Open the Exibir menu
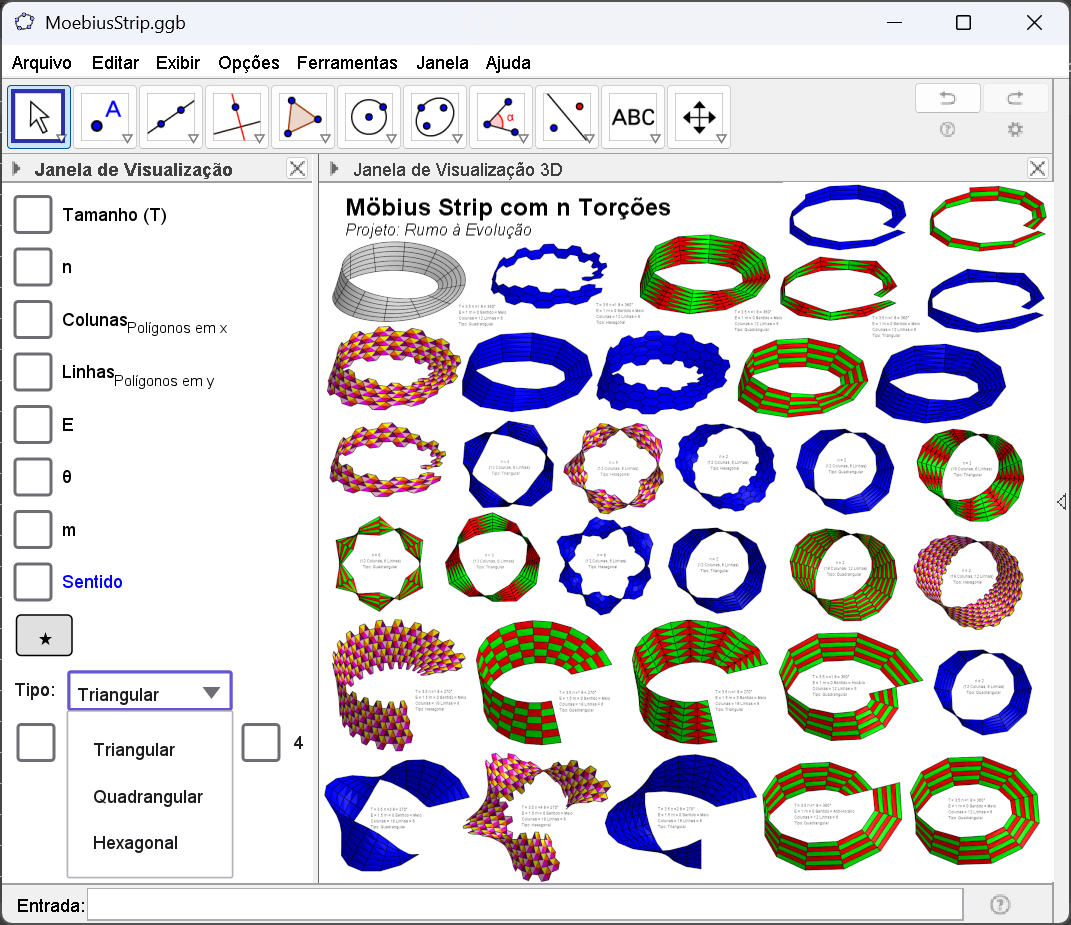This screenshot has height=925, width=1071. pyautogui.click(x=178, y=62)
